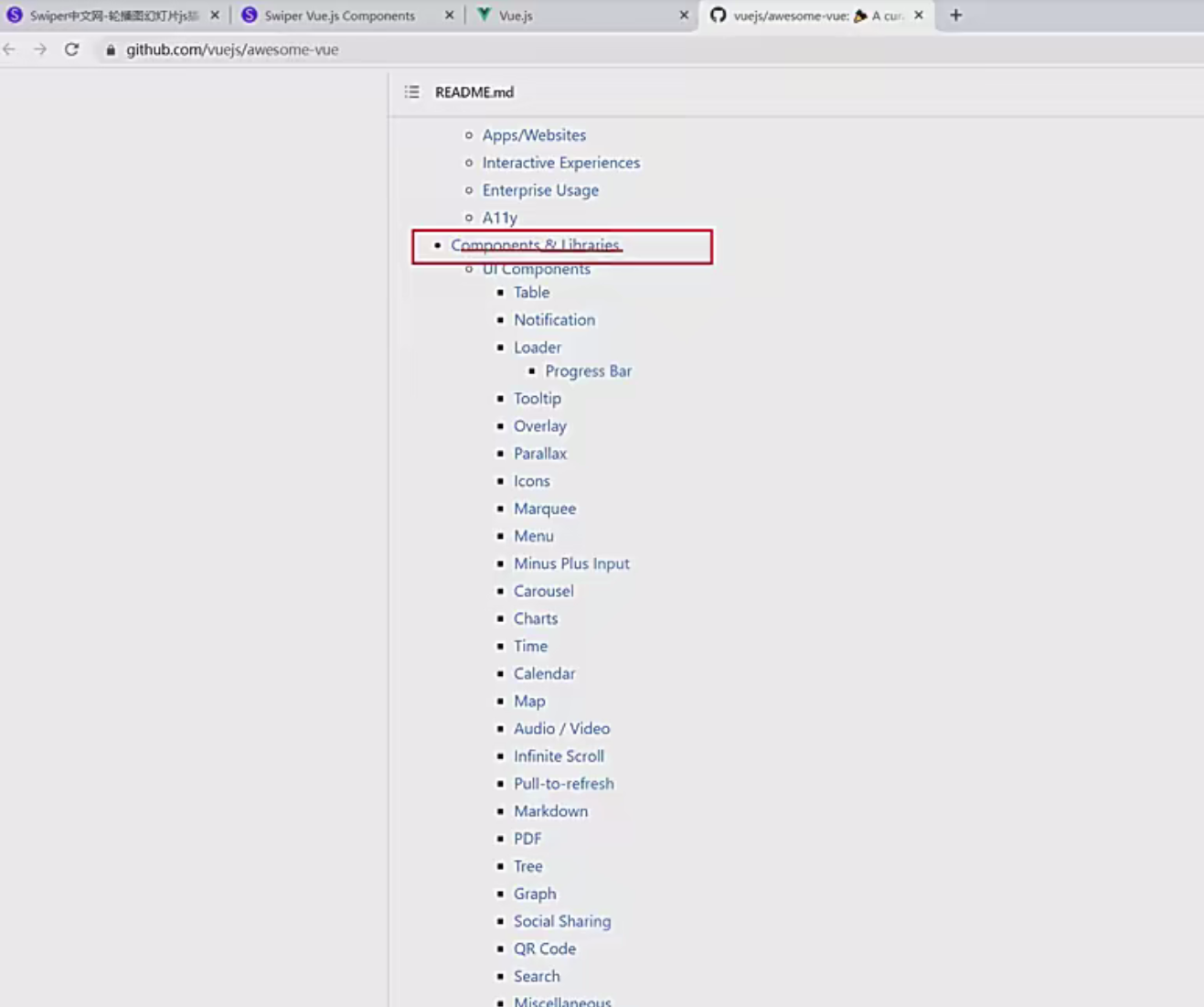Open the Progress Bar link
Viewport: 1204px width, 1007px height.
589,370
